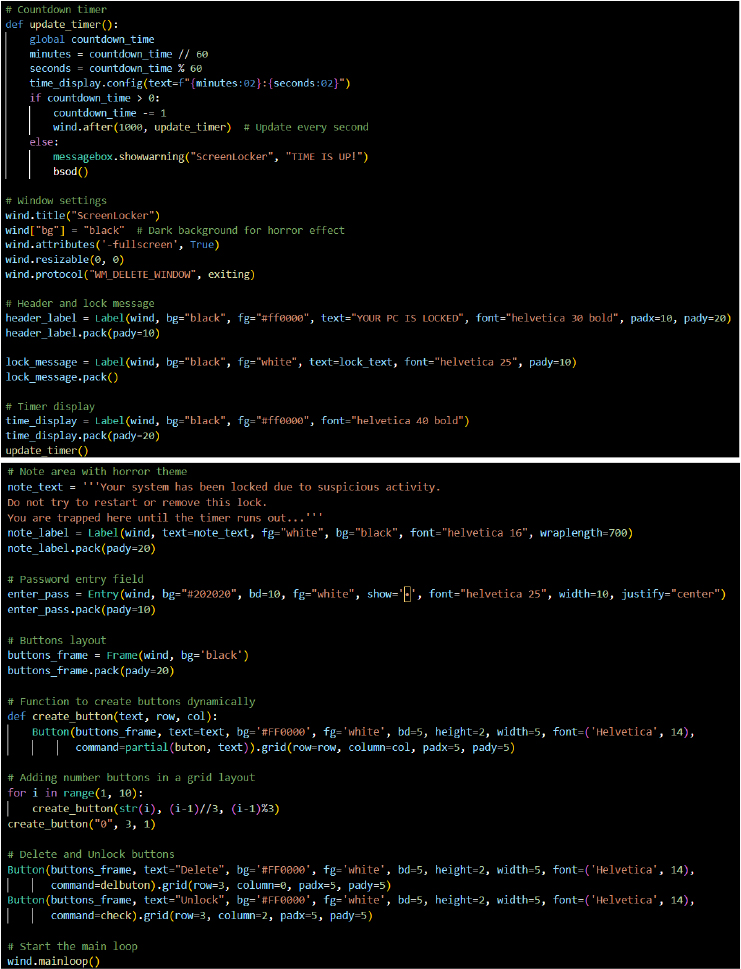
Task: Click the 'command=partial(buton, text)' line
Action: pyautogui.click(x=295, y=748)
